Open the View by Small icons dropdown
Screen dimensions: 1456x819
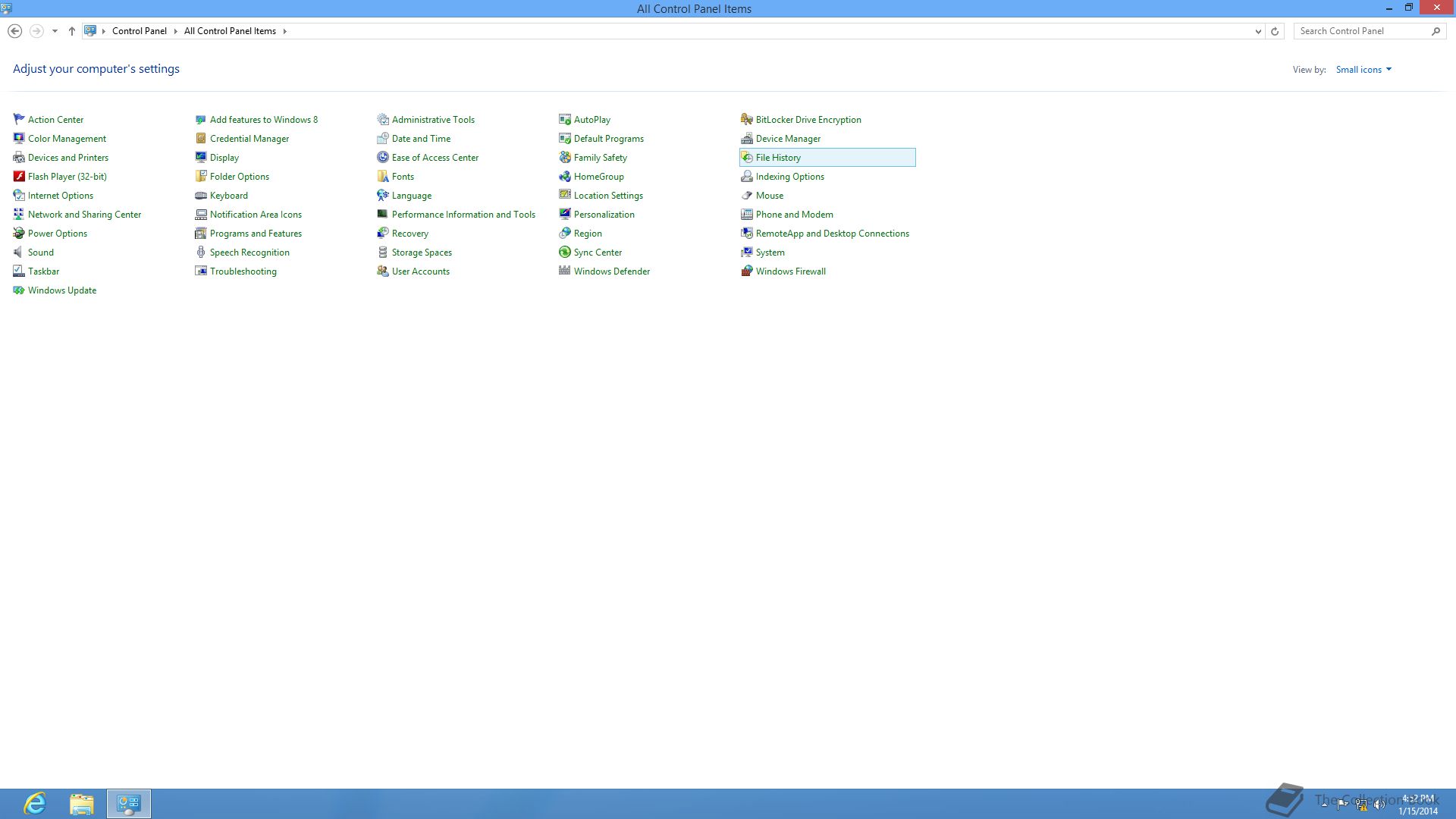click(1363, 70)
